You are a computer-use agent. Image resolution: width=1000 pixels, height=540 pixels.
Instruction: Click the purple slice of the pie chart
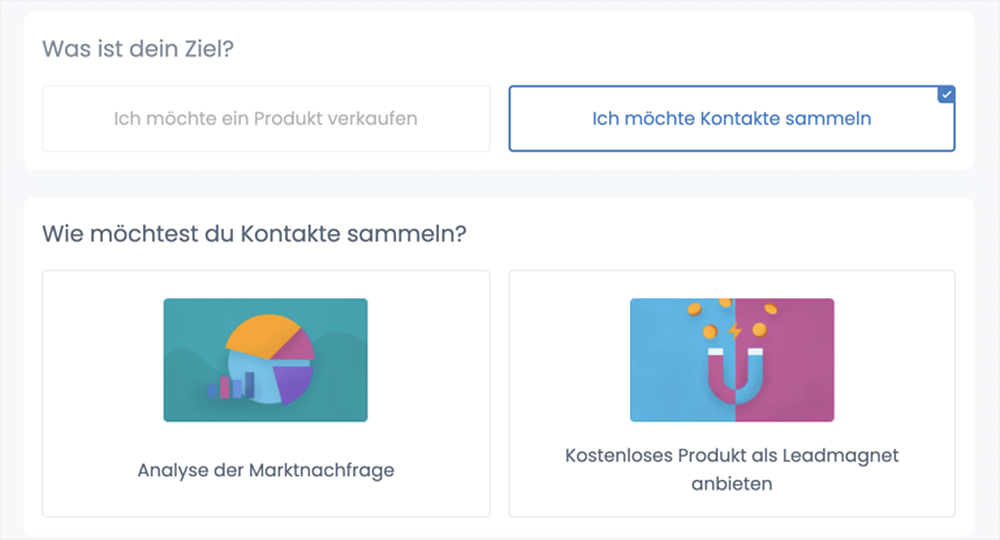[x=295, y=380]
